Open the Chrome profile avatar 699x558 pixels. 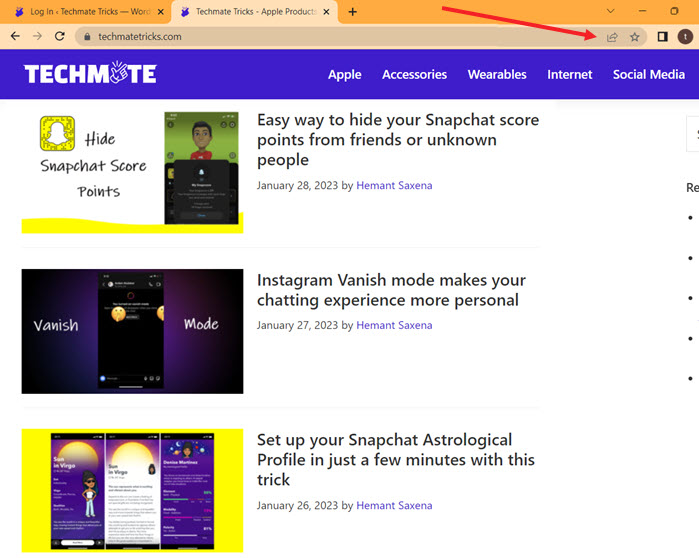click(685, 37)
